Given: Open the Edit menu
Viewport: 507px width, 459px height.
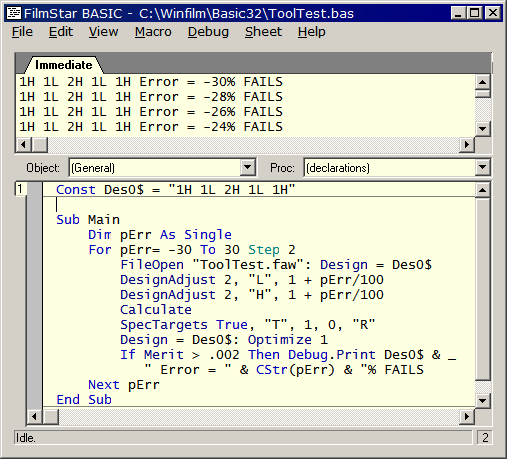Looking at the screenshot, I should (61, 32).
